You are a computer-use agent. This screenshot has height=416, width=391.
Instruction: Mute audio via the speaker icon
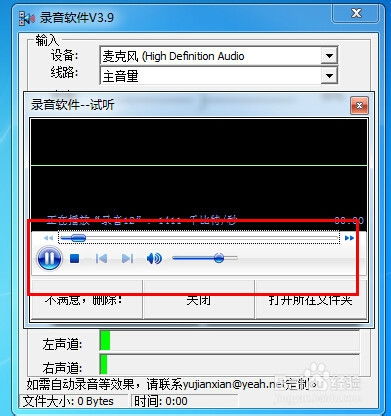pyautogui.click(x=154, y=258)
